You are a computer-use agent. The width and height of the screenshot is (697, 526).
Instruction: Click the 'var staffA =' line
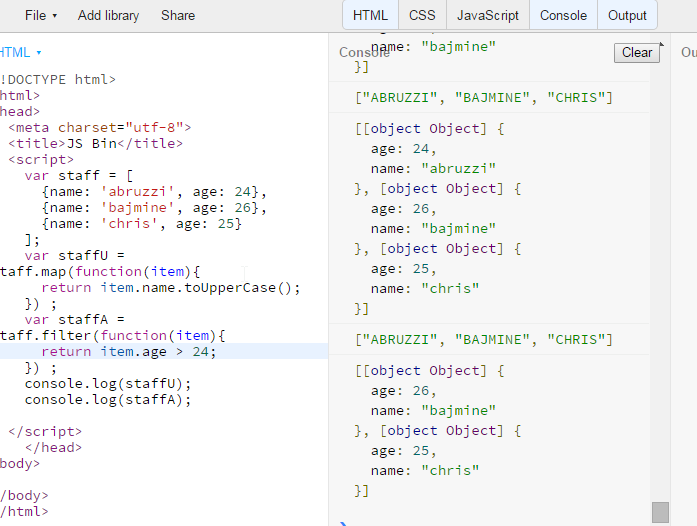coord(75,320)
